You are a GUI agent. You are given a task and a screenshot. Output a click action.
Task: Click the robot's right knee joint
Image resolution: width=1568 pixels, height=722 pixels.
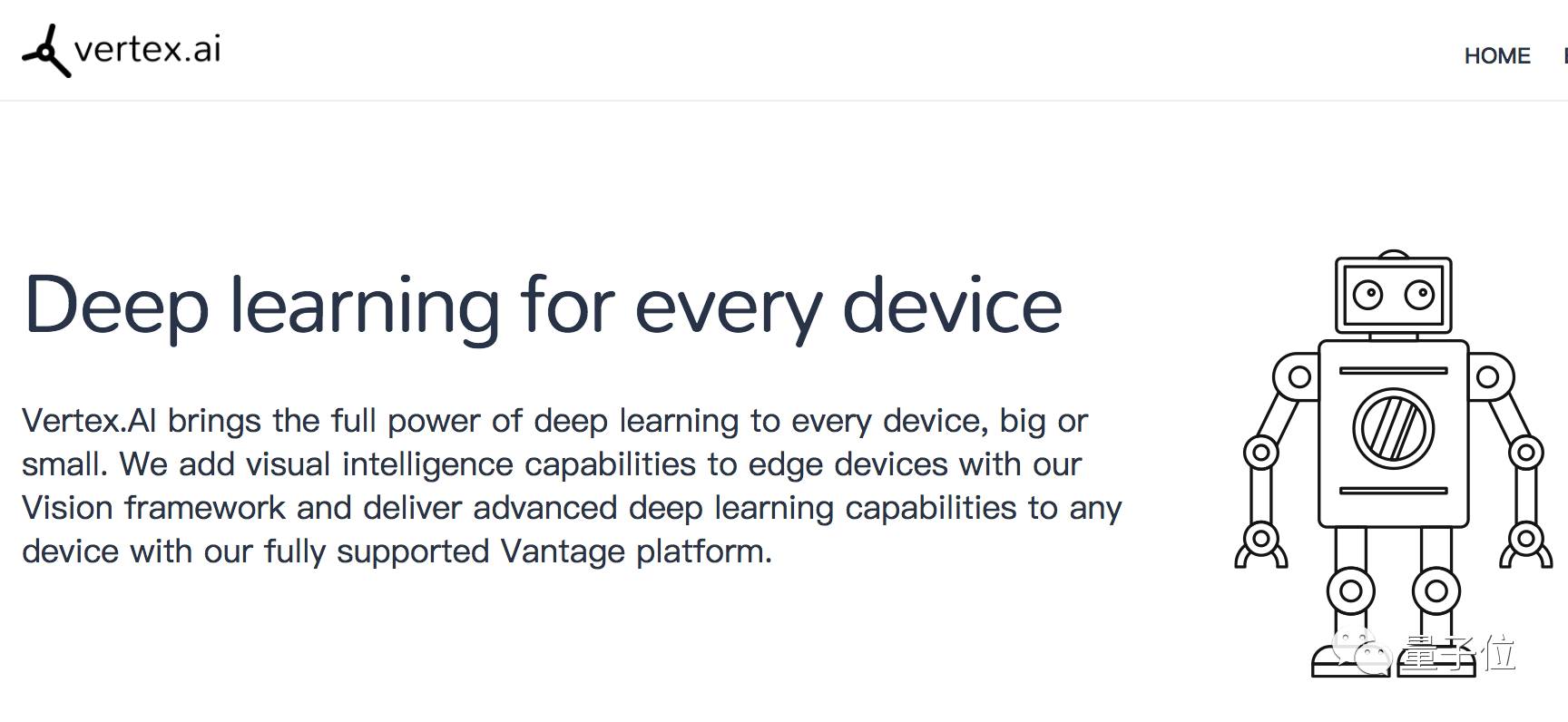point(1436,591)
